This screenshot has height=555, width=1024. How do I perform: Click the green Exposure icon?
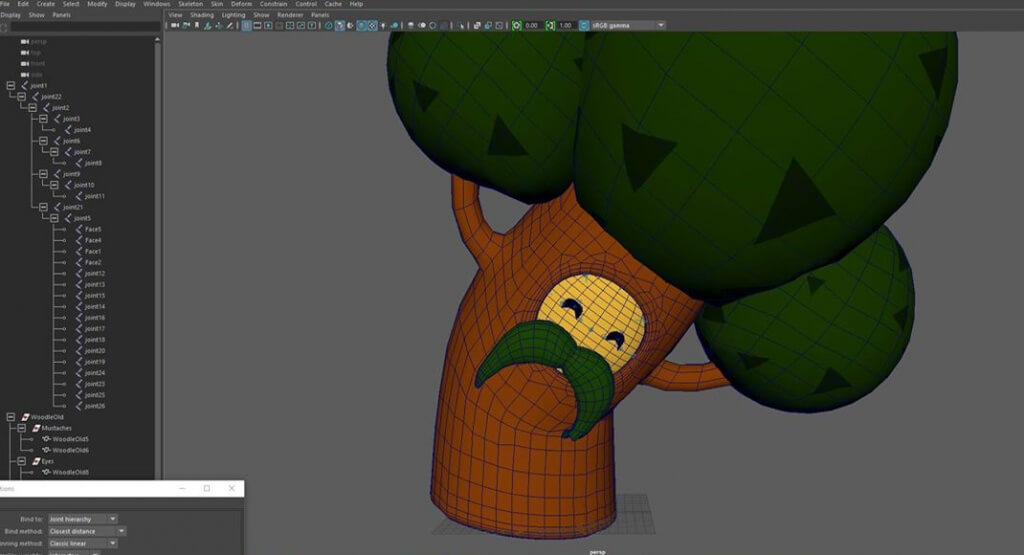click(517, 25)
